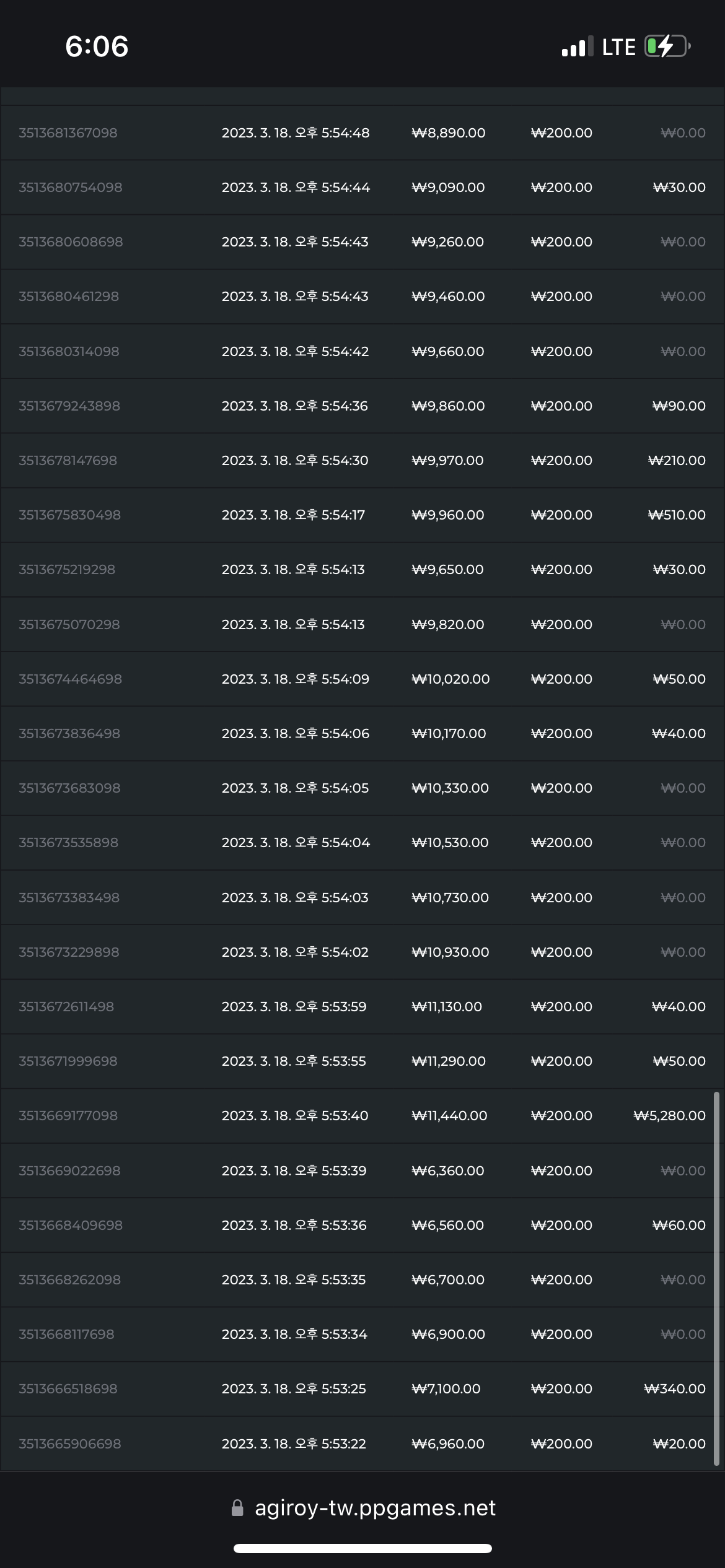725x1568 pixels.
Task: Tap the ₩510.00 win amount
Action: [677, 515]
